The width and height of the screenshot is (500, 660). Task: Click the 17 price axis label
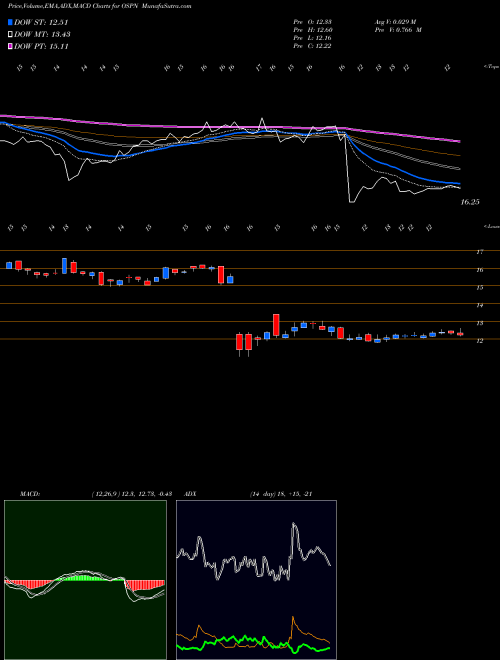pyautogui.click(x=479, y=252)
